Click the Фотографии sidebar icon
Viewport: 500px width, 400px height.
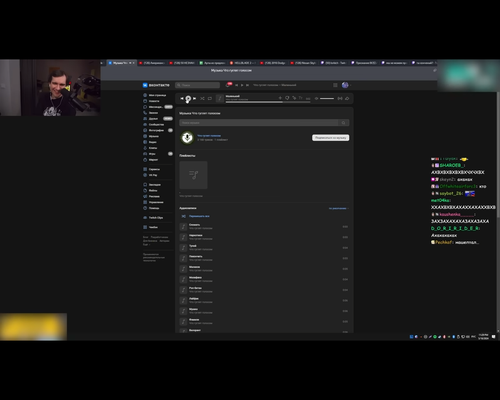[145, 130]
